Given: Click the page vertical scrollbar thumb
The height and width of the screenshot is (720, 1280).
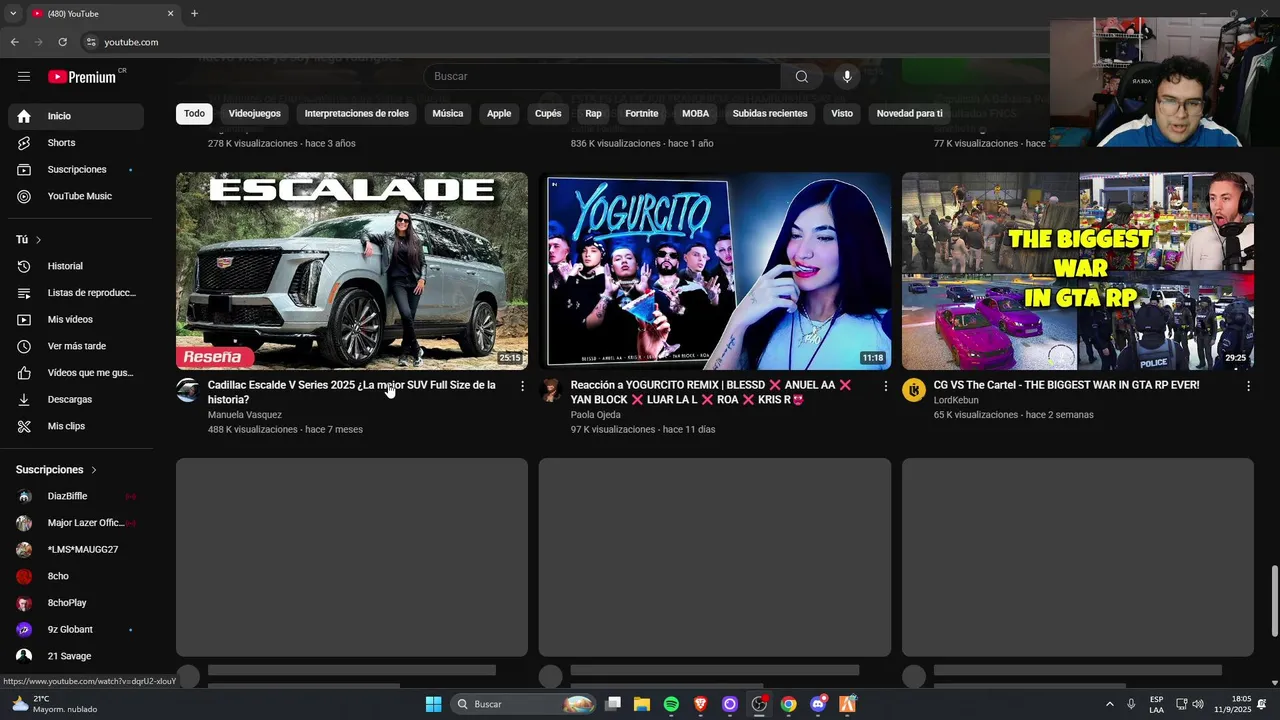Looking at the screenshot, I should [x=1274, y=601].
